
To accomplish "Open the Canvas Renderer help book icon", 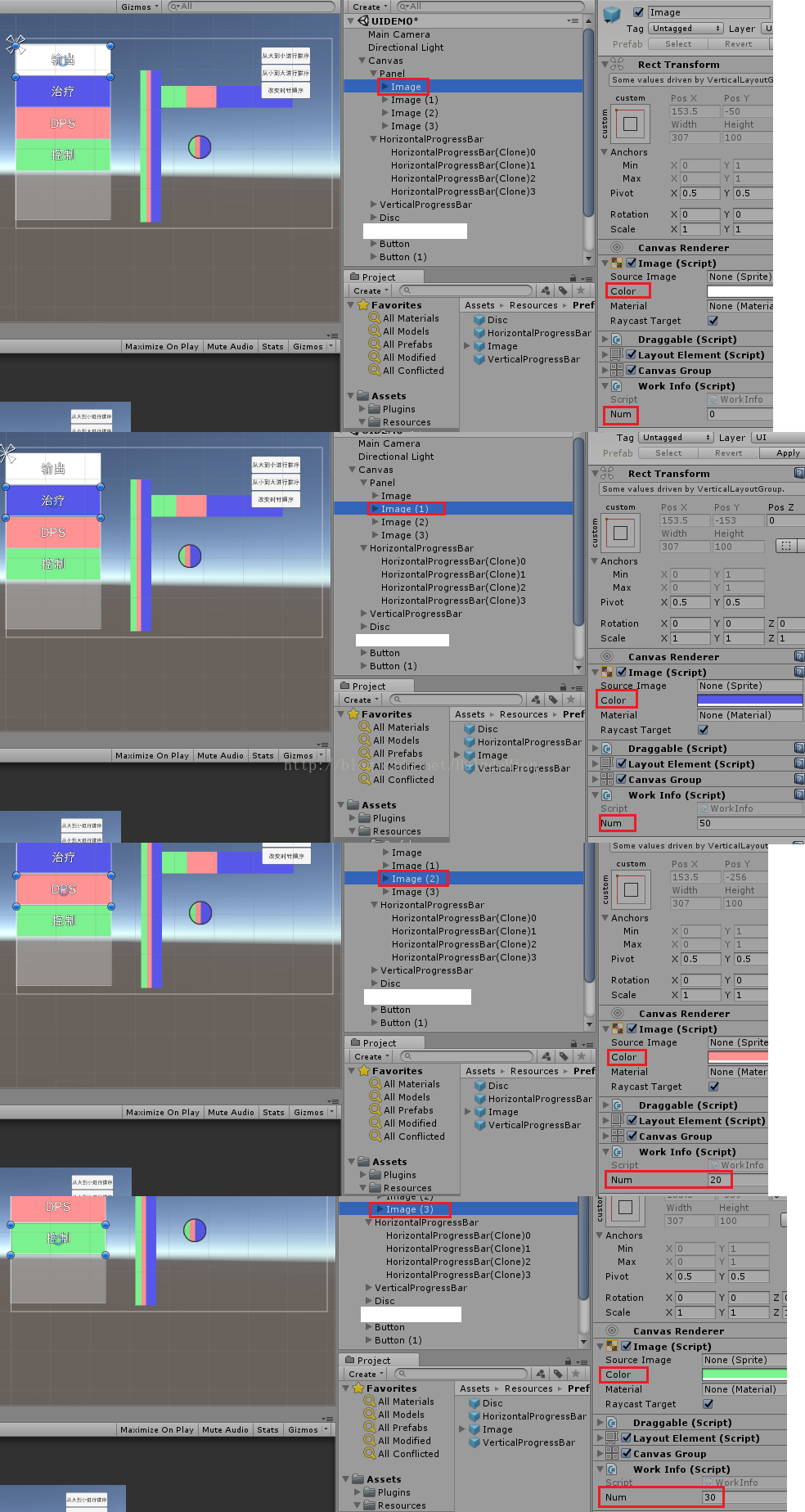I will pos(799,656).
